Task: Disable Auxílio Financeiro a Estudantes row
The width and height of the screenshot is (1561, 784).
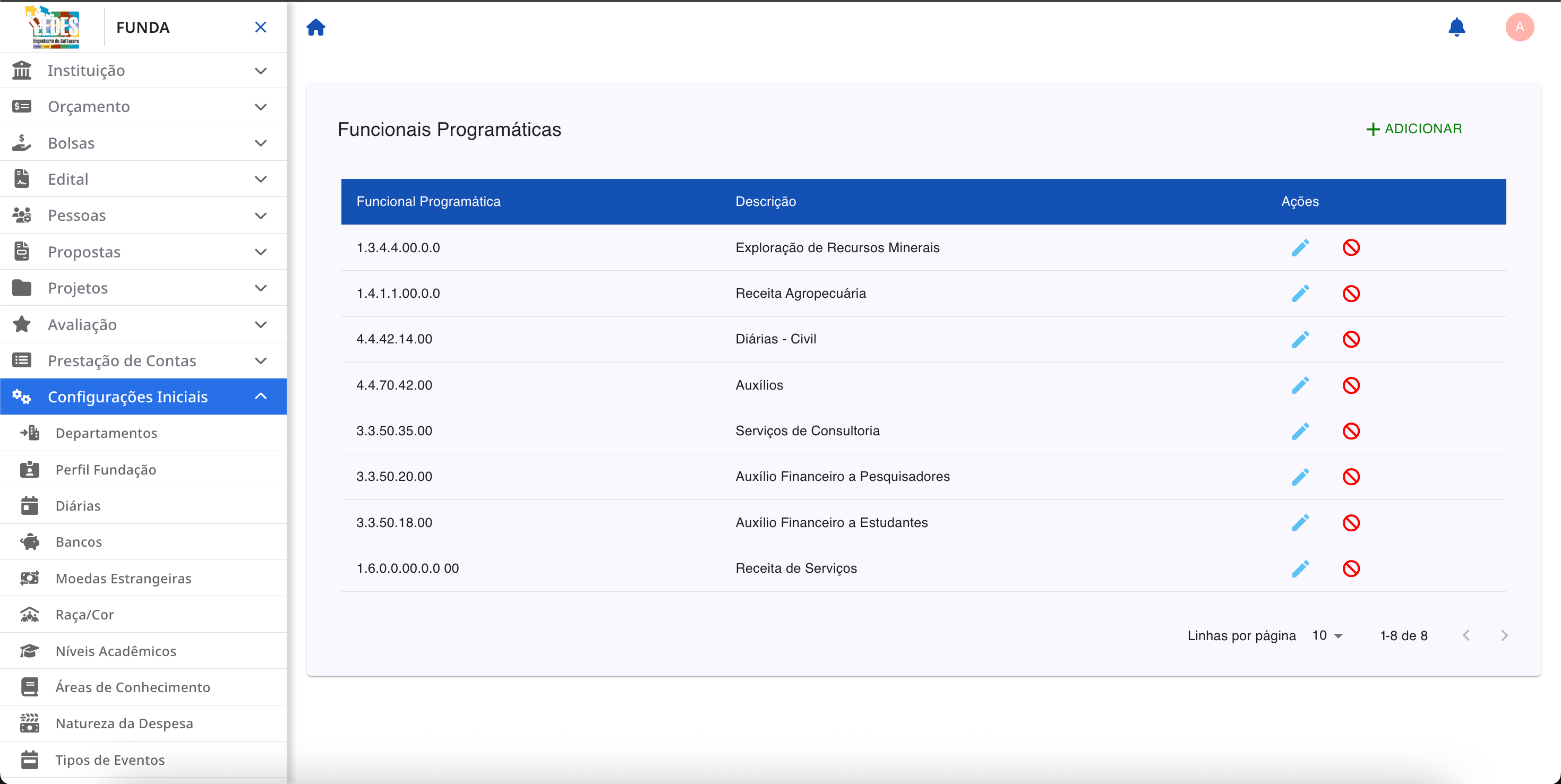Action: tap(1351, 523)
